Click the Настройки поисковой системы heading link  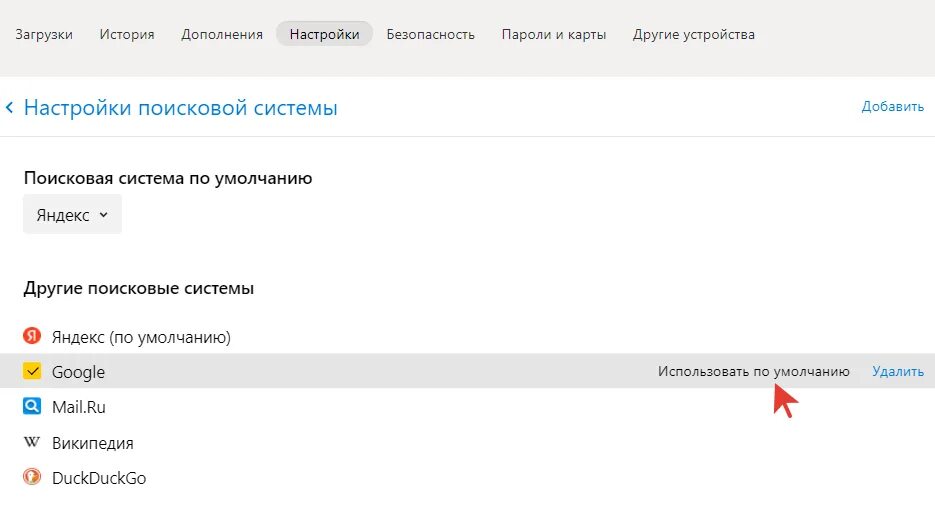coord(181,108)
